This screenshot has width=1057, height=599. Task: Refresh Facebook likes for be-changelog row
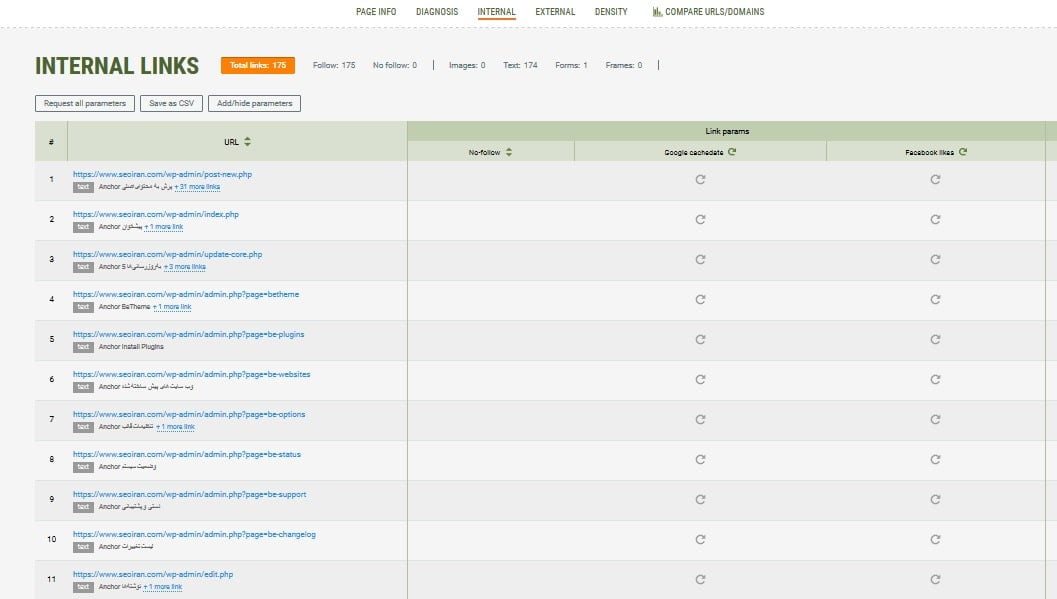[x=935, y=539]
